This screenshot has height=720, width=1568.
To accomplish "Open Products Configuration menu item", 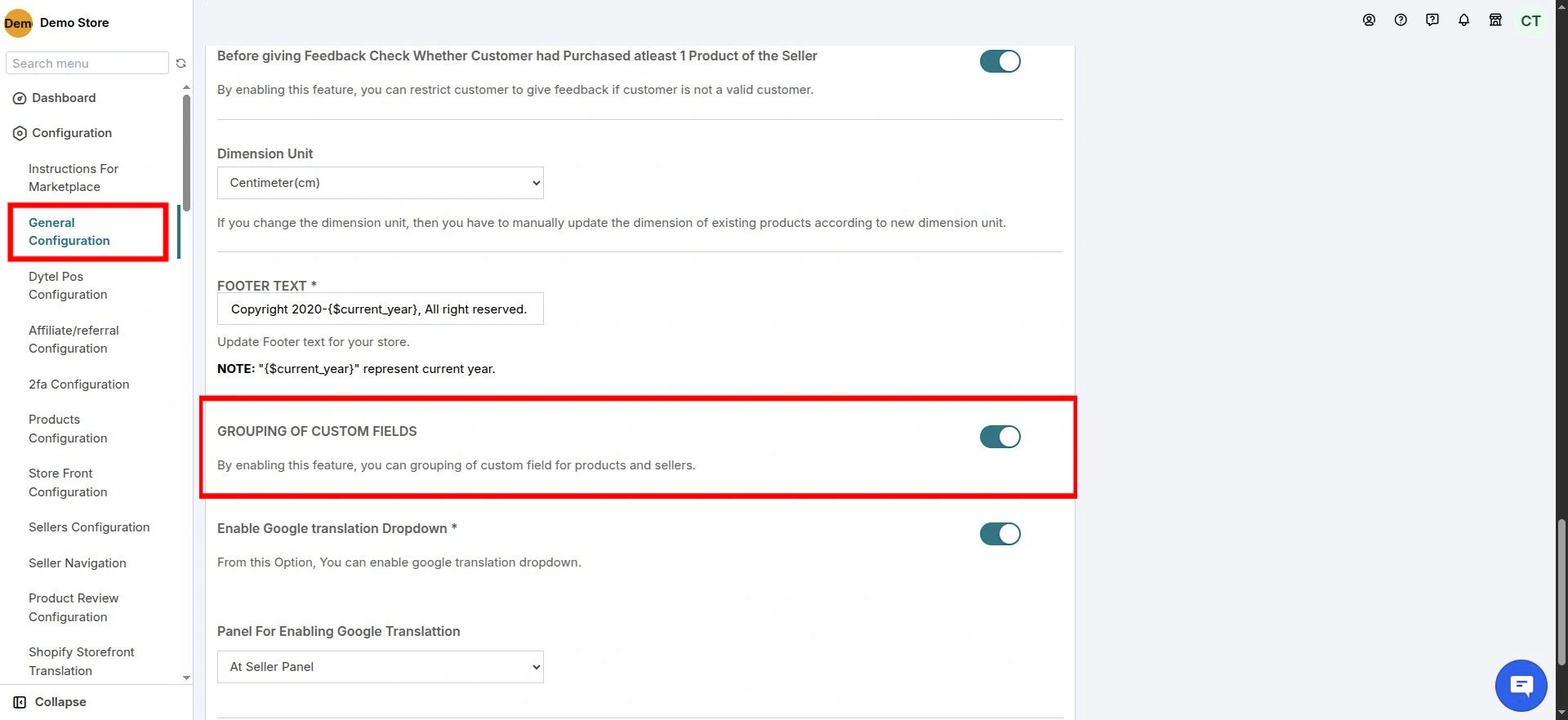I will pos(68,429).
